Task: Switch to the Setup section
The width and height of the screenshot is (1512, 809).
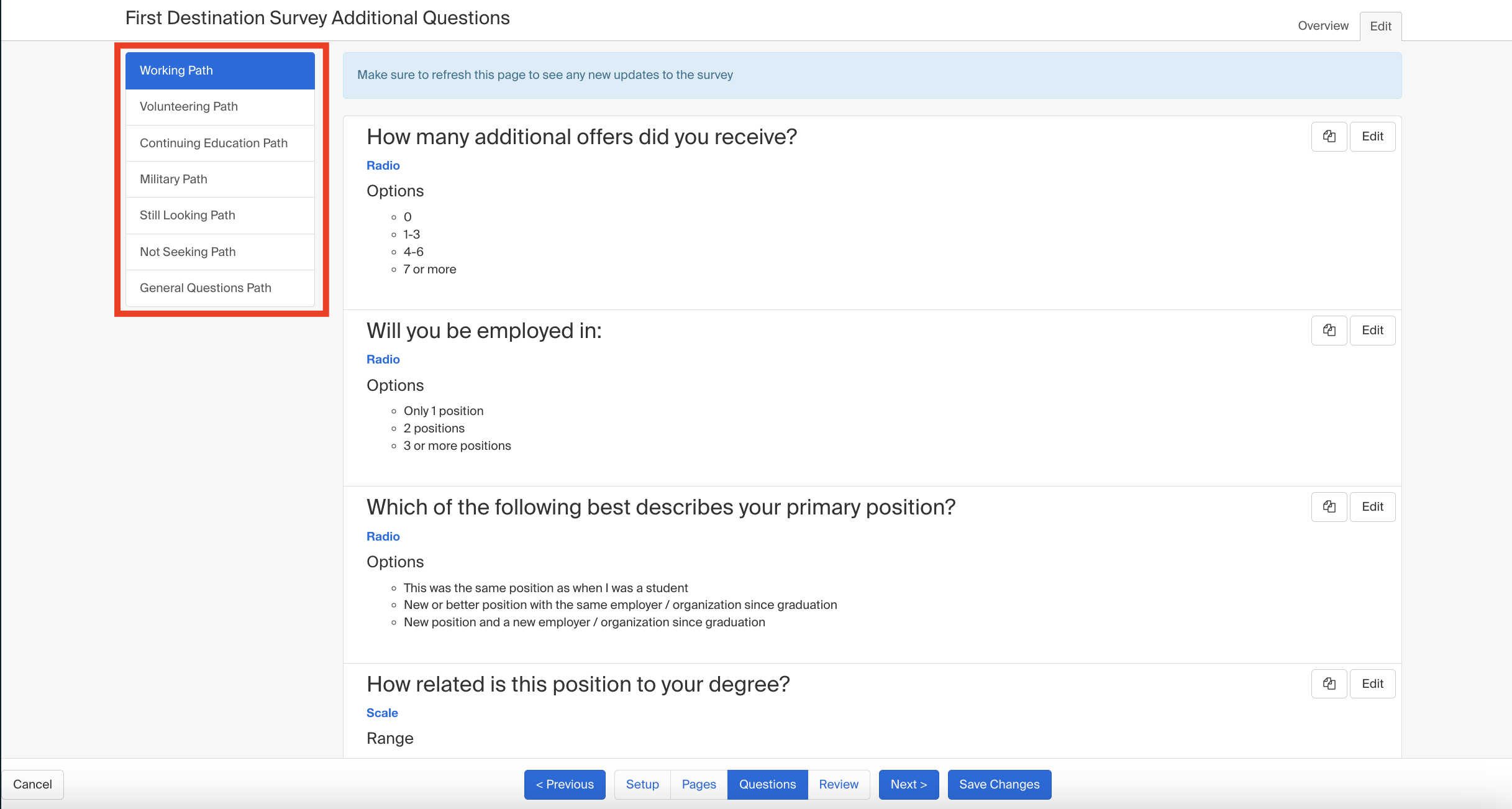Action: 642,784
